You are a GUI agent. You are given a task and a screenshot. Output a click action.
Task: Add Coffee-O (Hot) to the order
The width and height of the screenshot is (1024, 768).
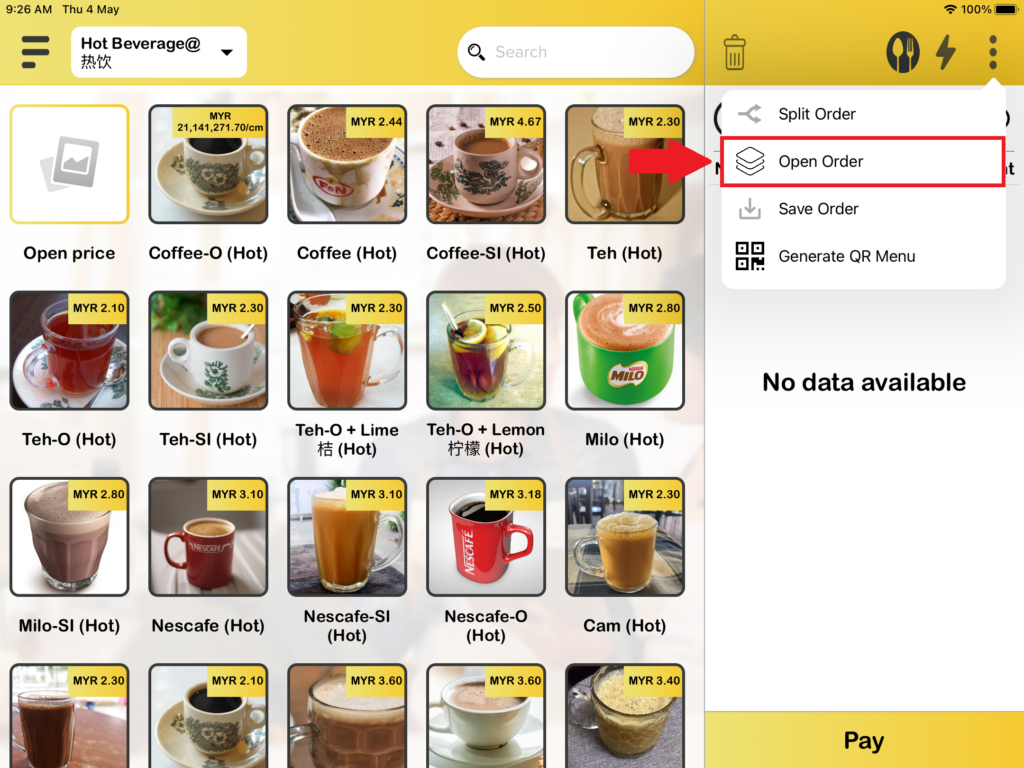(x=208, y=165)
